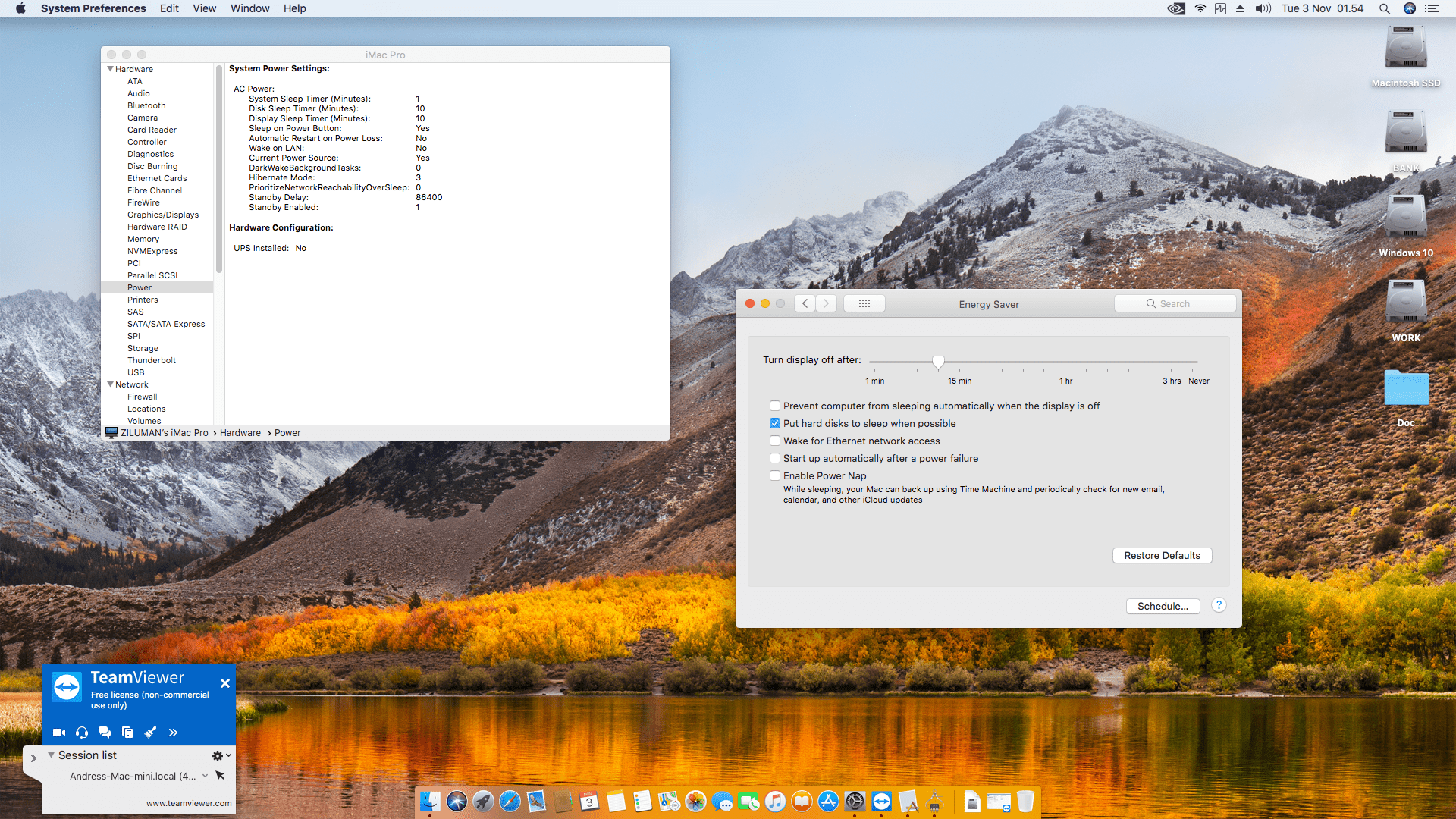This screenshot has width=1456, height=819.
Task: Open the Window menu in menu bar
Action: point(249,8)
